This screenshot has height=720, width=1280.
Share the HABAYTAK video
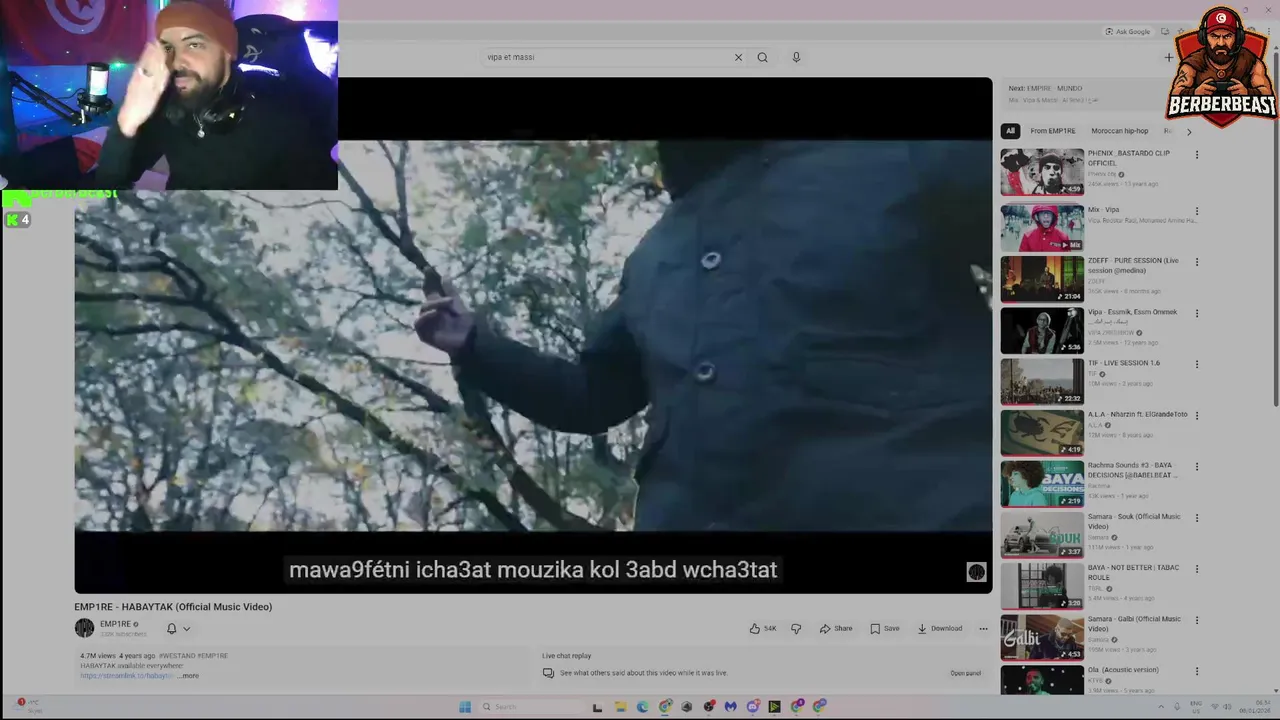[836, 629]
